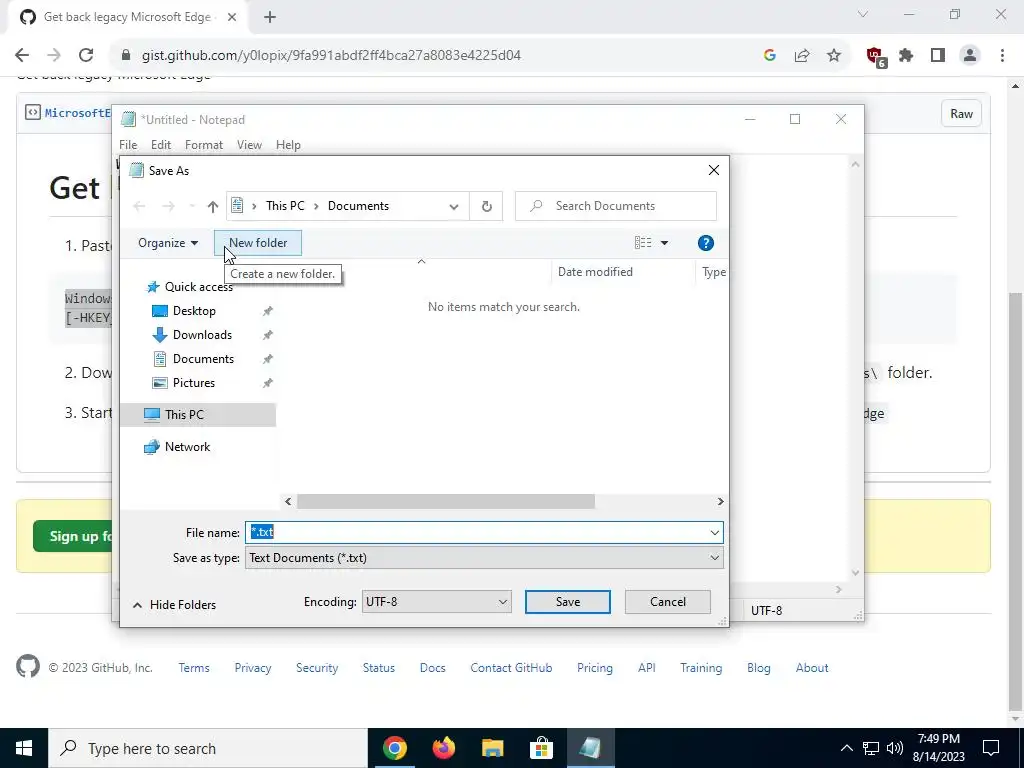Click the Search Documents field
This screenshot has height=768, width=1024.
click(616, 206)
